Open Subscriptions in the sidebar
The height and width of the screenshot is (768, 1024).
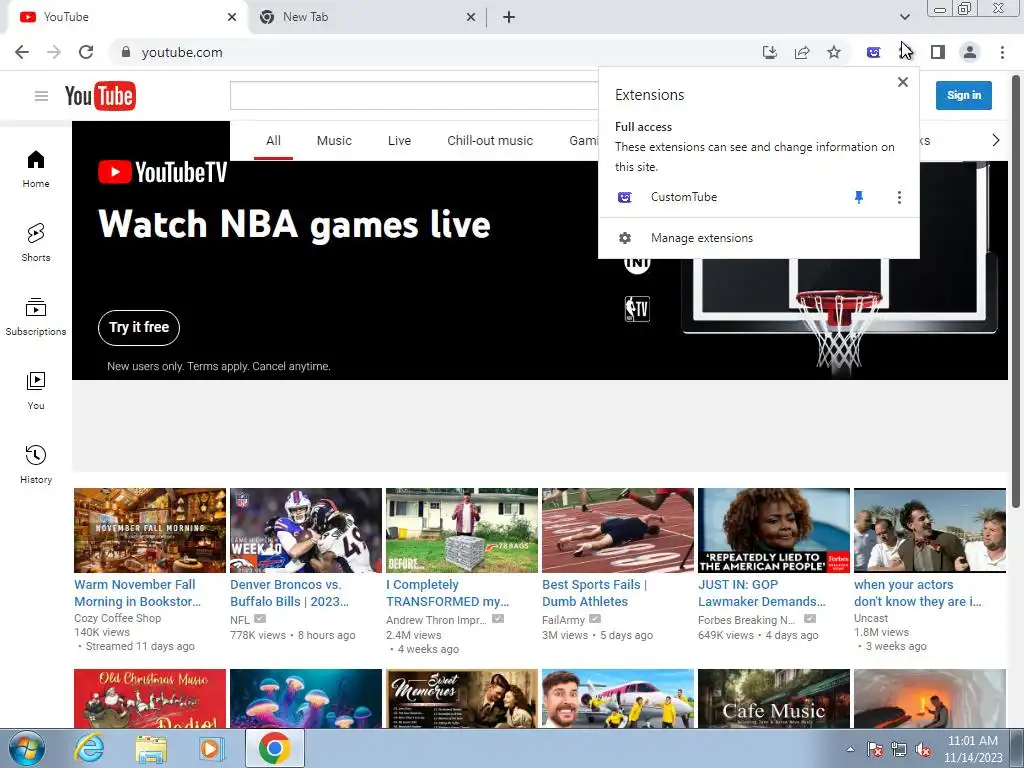[x=36, y=317]
